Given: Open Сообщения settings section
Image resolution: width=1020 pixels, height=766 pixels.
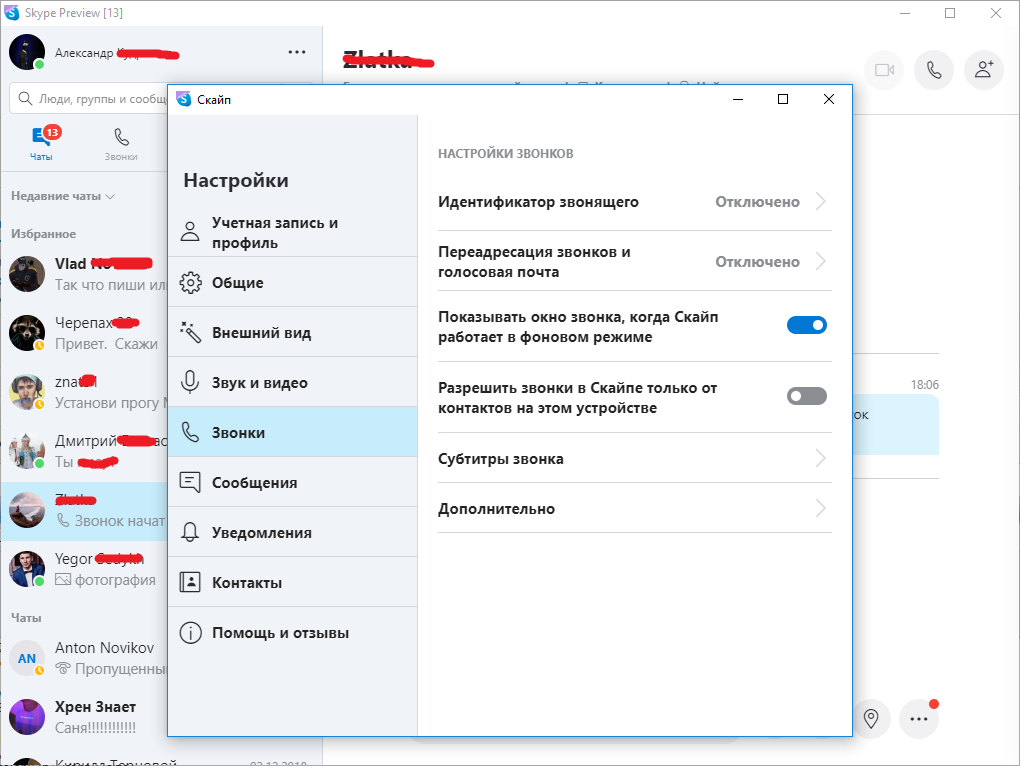Looking at the screenshot, I should 293,482.
